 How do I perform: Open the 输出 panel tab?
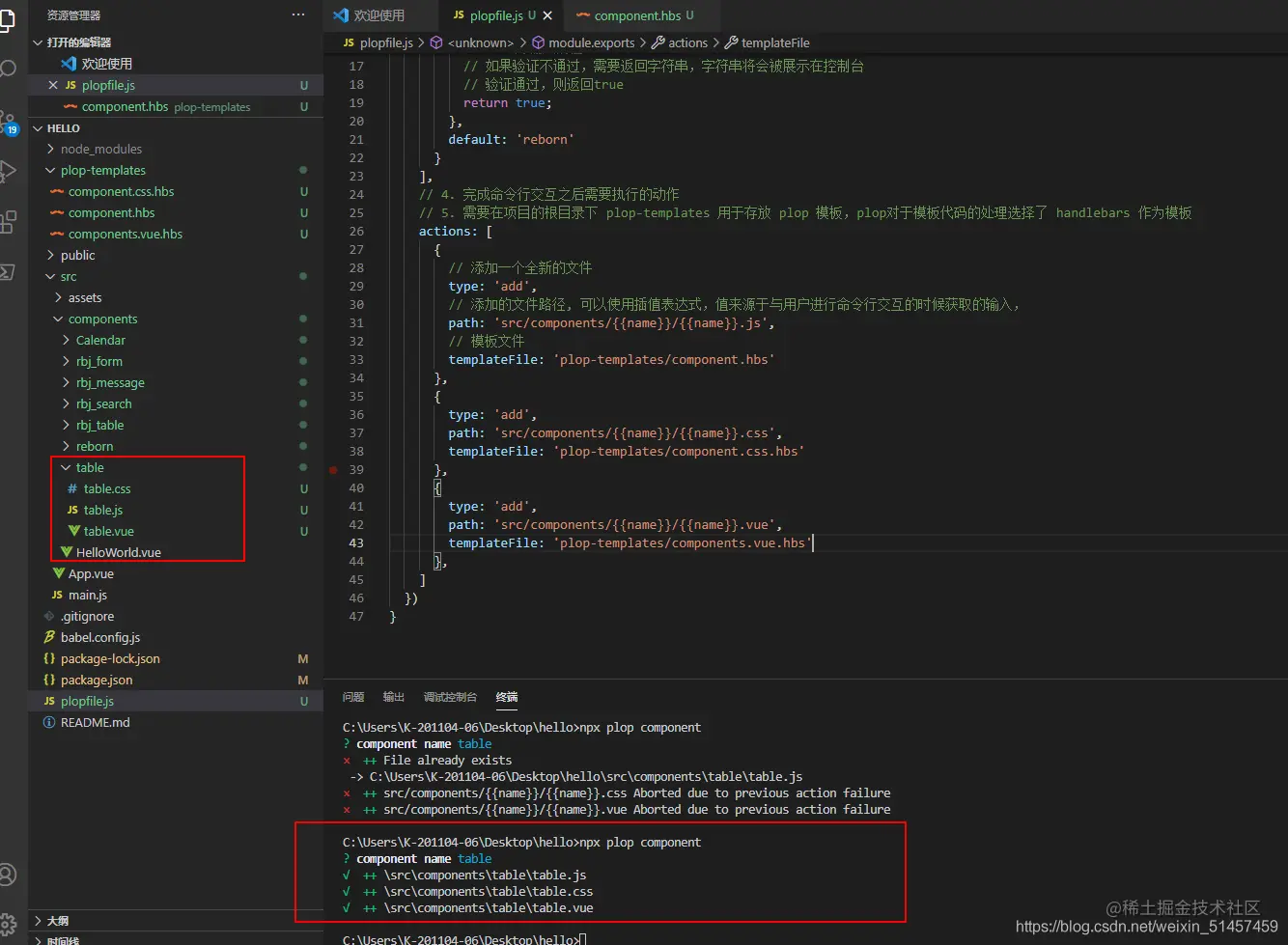(394, 697)
